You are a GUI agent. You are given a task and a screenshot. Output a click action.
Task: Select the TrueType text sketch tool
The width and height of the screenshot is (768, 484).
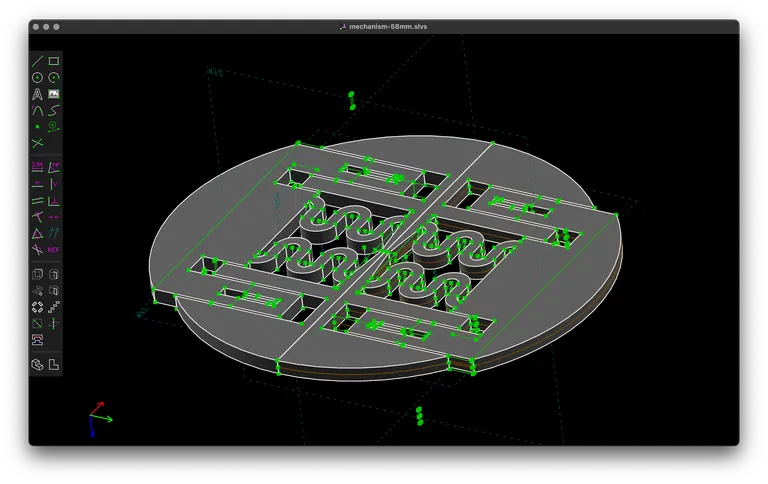point(37,94)
